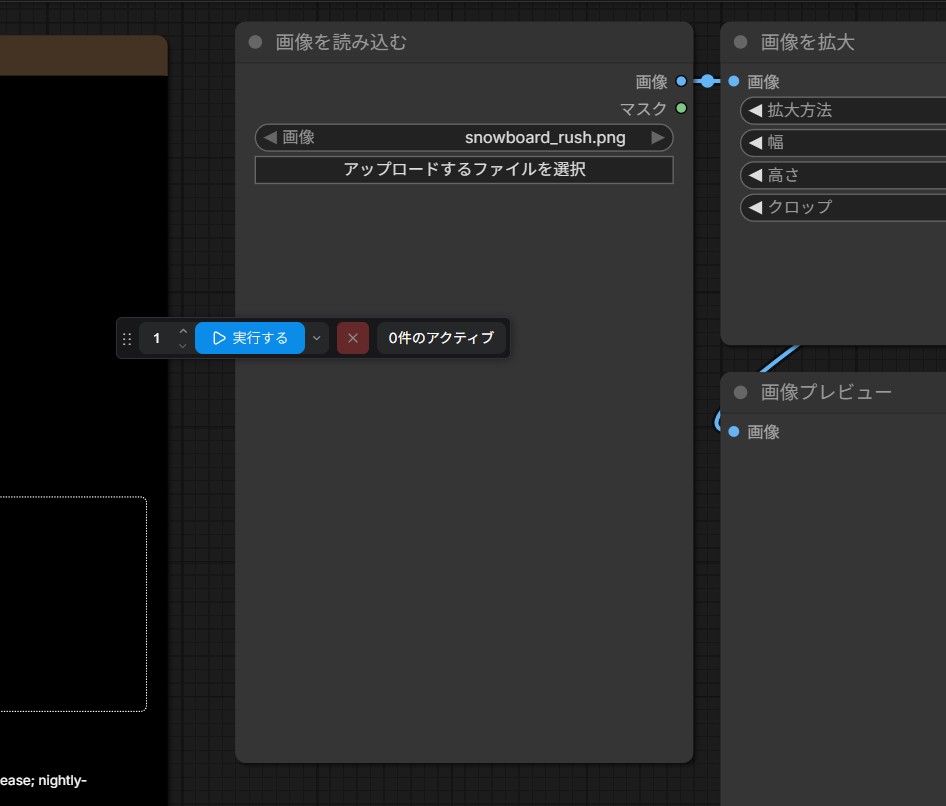Open the snowboard_rush.png image combo box

(464, 138)
